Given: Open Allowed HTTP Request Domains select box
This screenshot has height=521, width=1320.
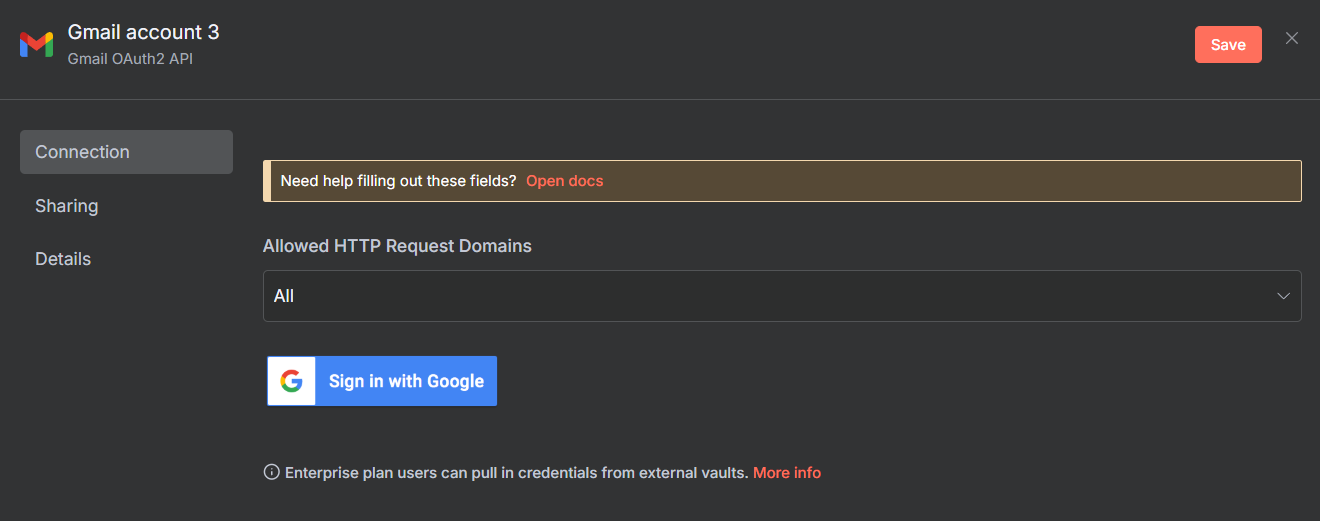Looking at the screenshot, I should 781,296.
